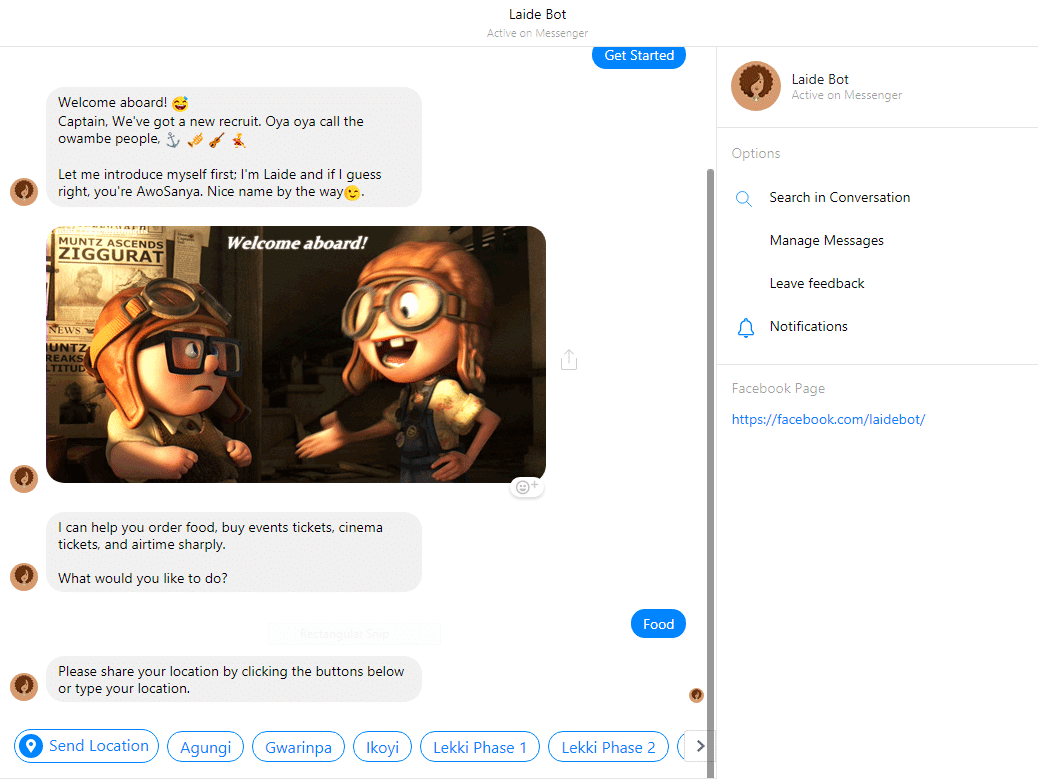Open Manage Messages option
This screenshot has width=1038, height=779.
[x=826, y=240]
